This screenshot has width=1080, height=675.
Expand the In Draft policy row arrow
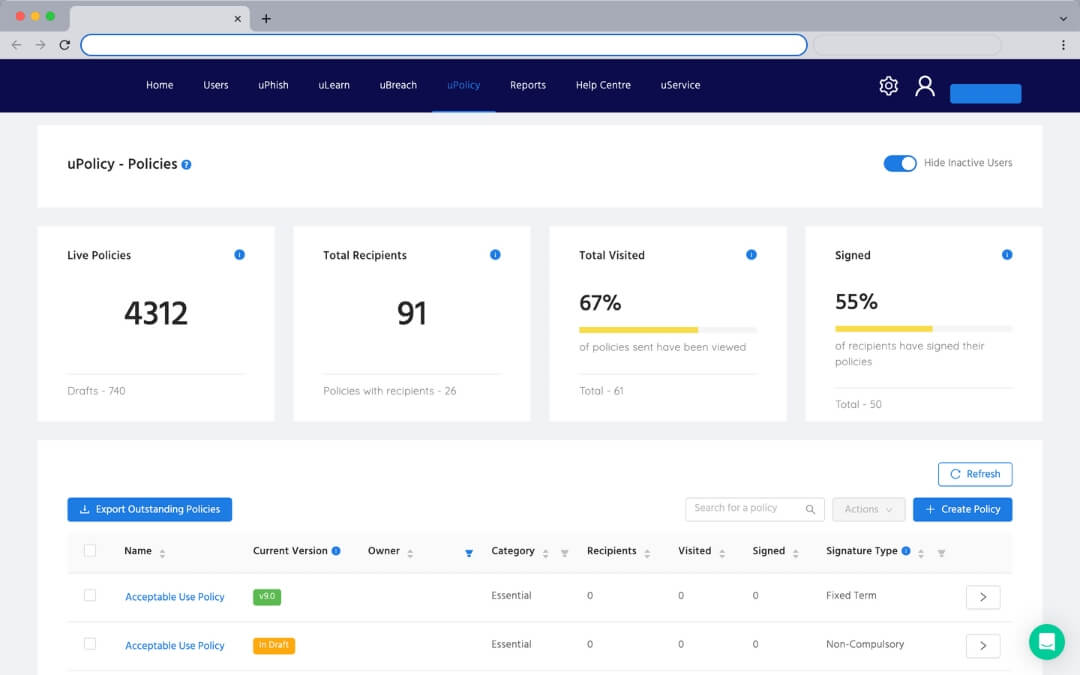(x=982, y=646)
